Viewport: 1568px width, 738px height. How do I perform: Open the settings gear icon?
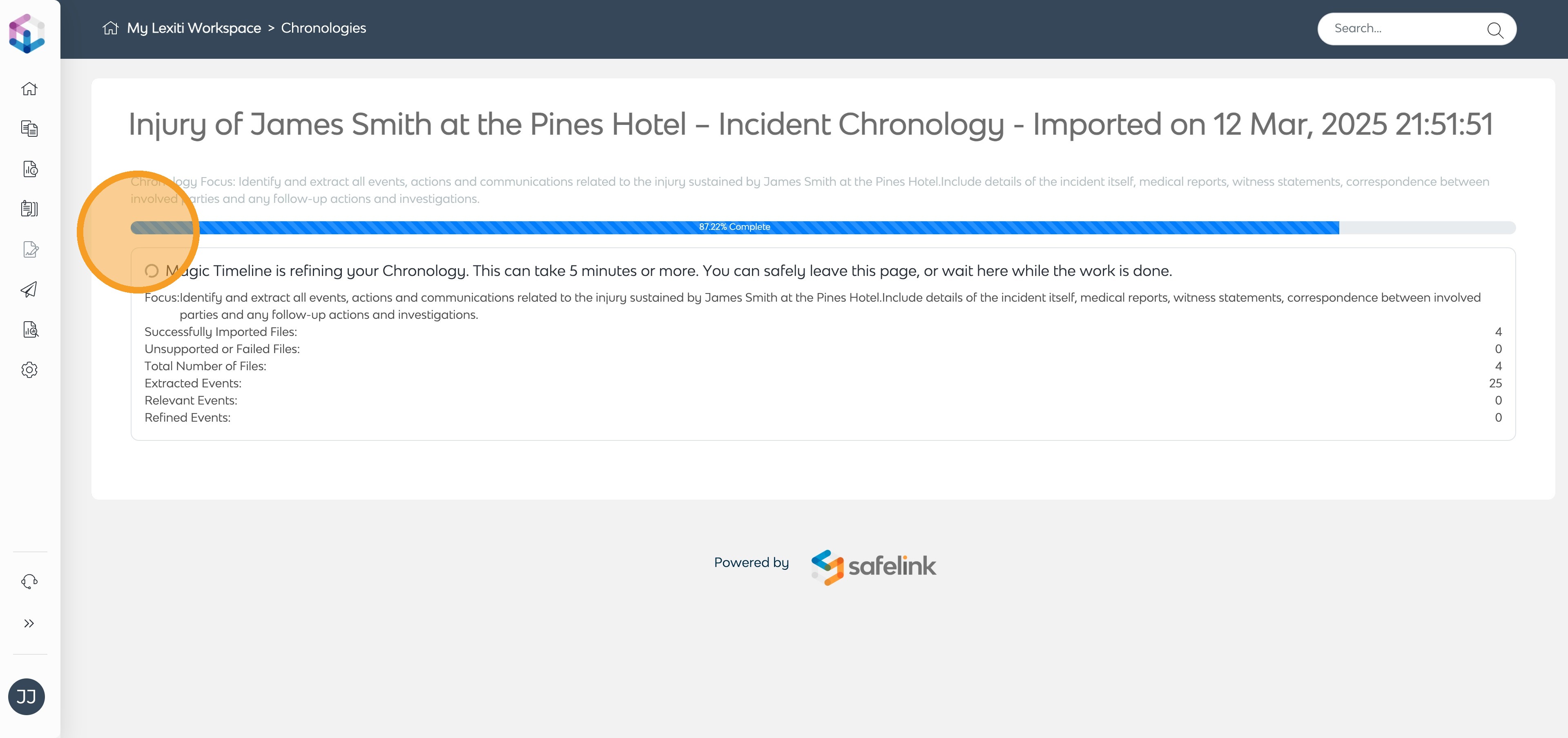(29, 370)
